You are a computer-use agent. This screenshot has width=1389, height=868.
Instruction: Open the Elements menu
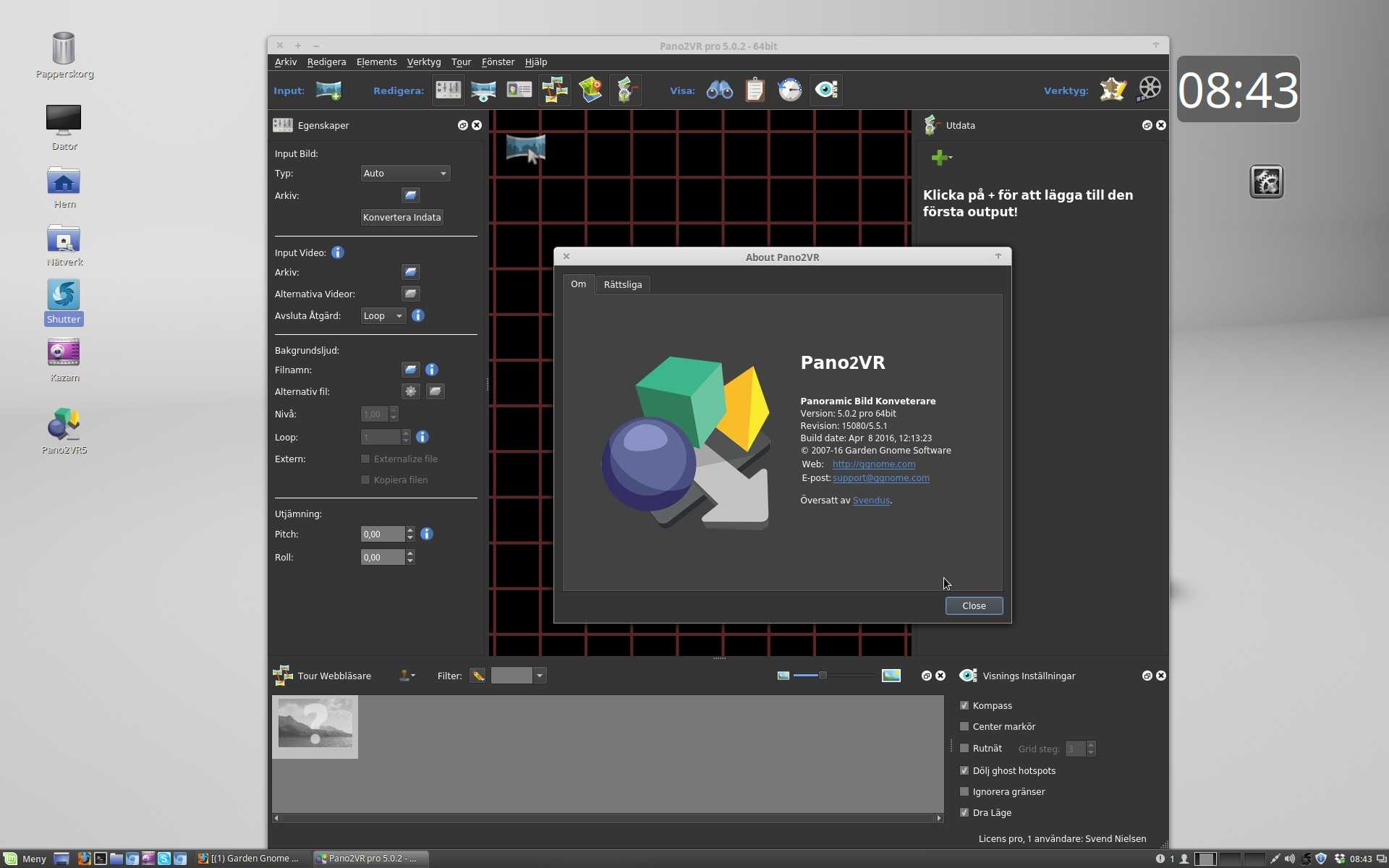376,62
